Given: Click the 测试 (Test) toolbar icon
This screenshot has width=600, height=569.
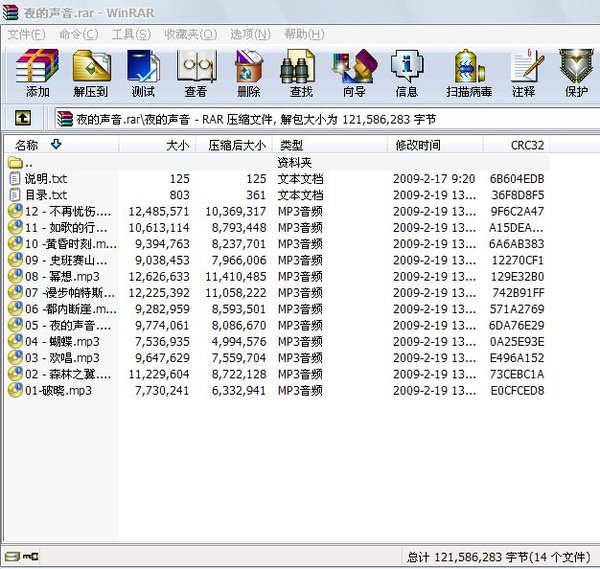Looking at the screenshot, I should tap(143, 66).
